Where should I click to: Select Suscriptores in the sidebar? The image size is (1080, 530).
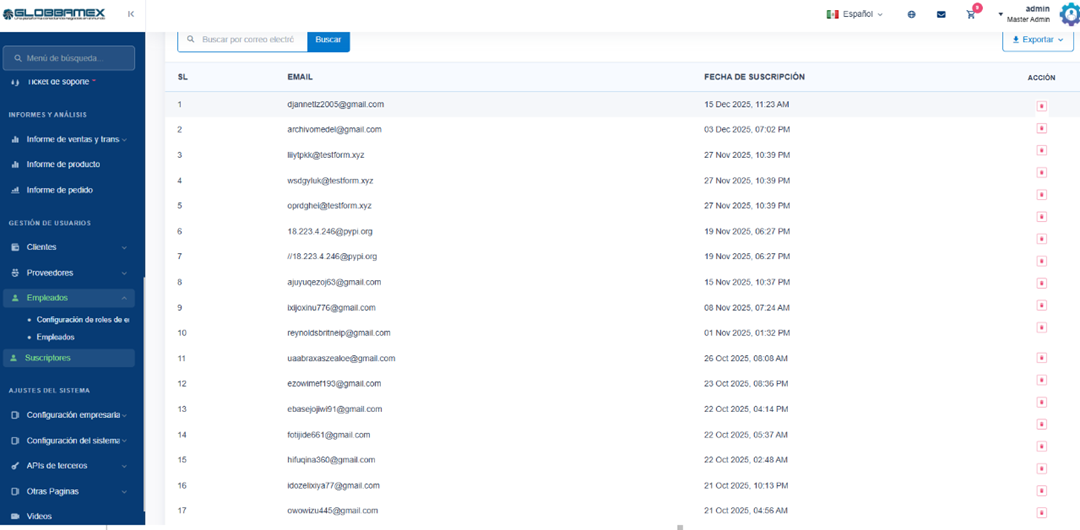48,358
